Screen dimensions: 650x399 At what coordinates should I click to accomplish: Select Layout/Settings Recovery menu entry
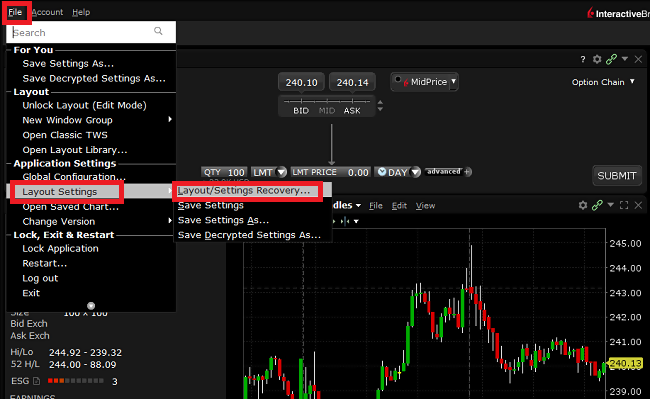(x=244, y=191)
